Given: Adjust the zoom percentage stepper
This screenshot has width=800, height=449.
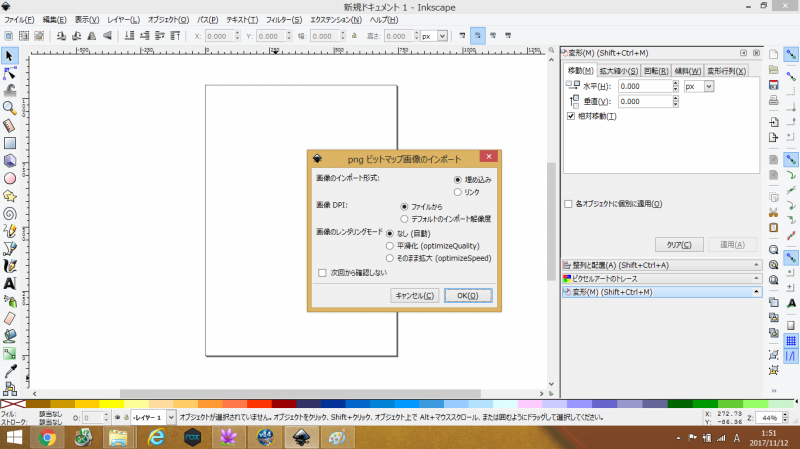Looking at the screenshot, I should 785,418.
